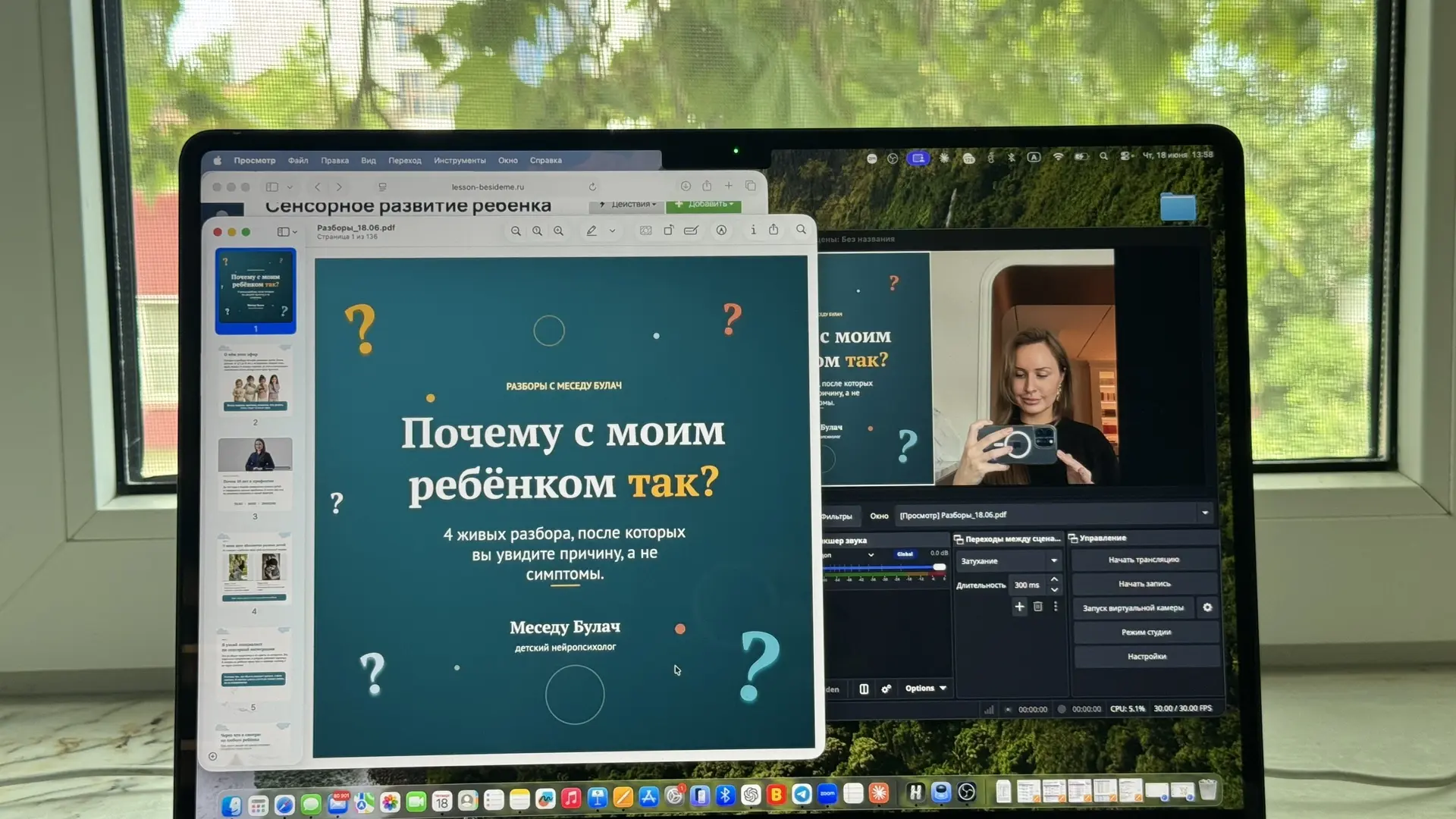Click the 300 ms duration field
The height and width of the screenshot is (819, 1456).
click(x=1028, y=585)
